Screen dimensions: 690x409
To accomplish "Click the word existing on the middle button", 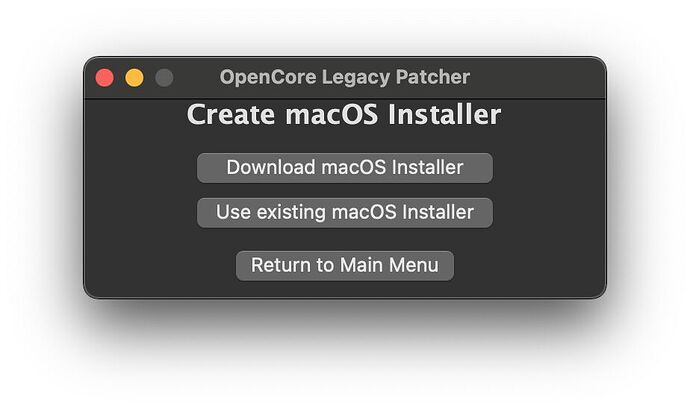I will [x=291, y=212].
